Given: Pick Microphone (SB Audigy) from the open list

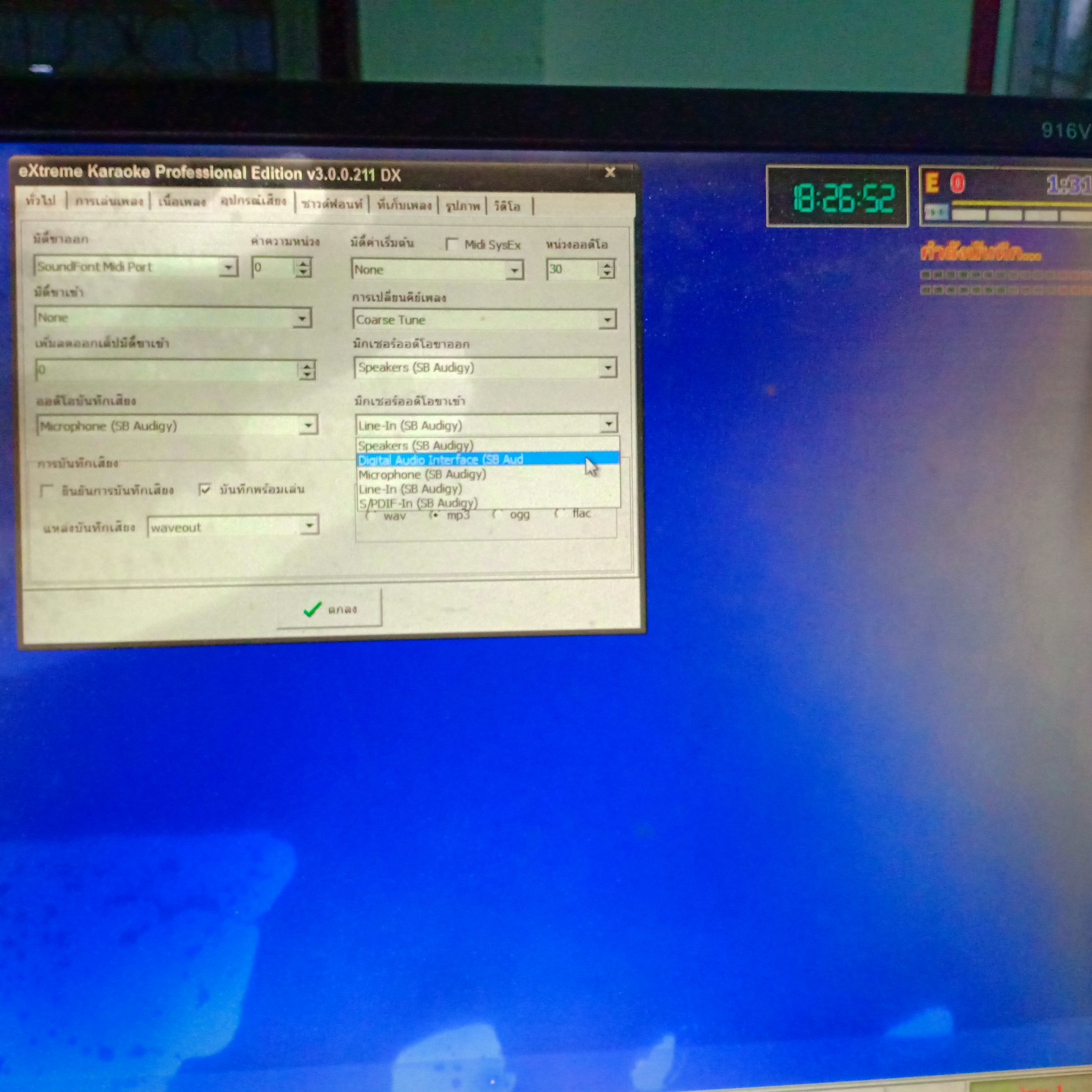Looking at the screenshot, I should click(x=488, y=474).
